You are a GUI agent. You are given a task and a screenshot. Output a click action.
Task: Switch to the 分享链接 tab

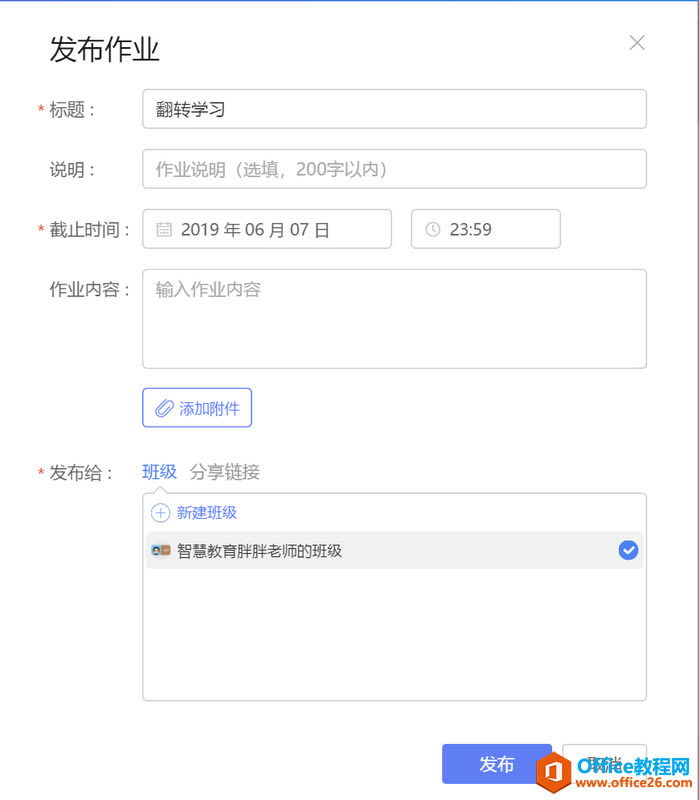225,472
